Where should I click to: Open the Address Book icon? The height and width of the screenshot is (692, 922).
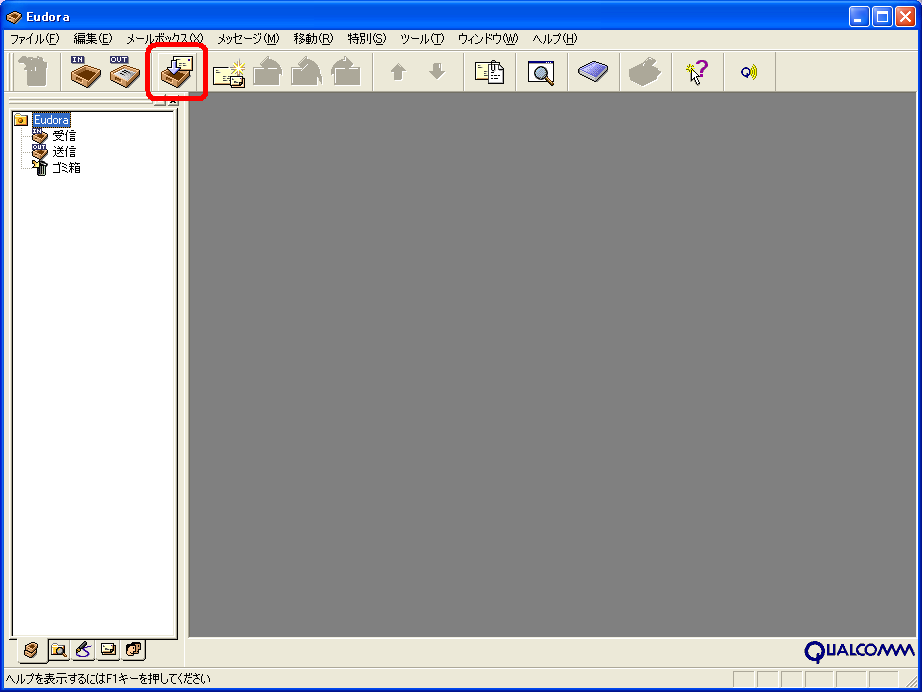click(593, 72)
